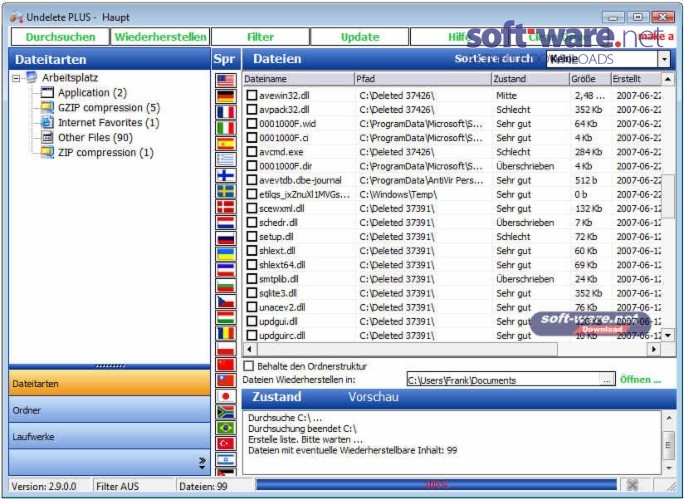This screenshot has width=684, height=500.
Task: Select the Japanese flag language icon
Action: (226, 396)
